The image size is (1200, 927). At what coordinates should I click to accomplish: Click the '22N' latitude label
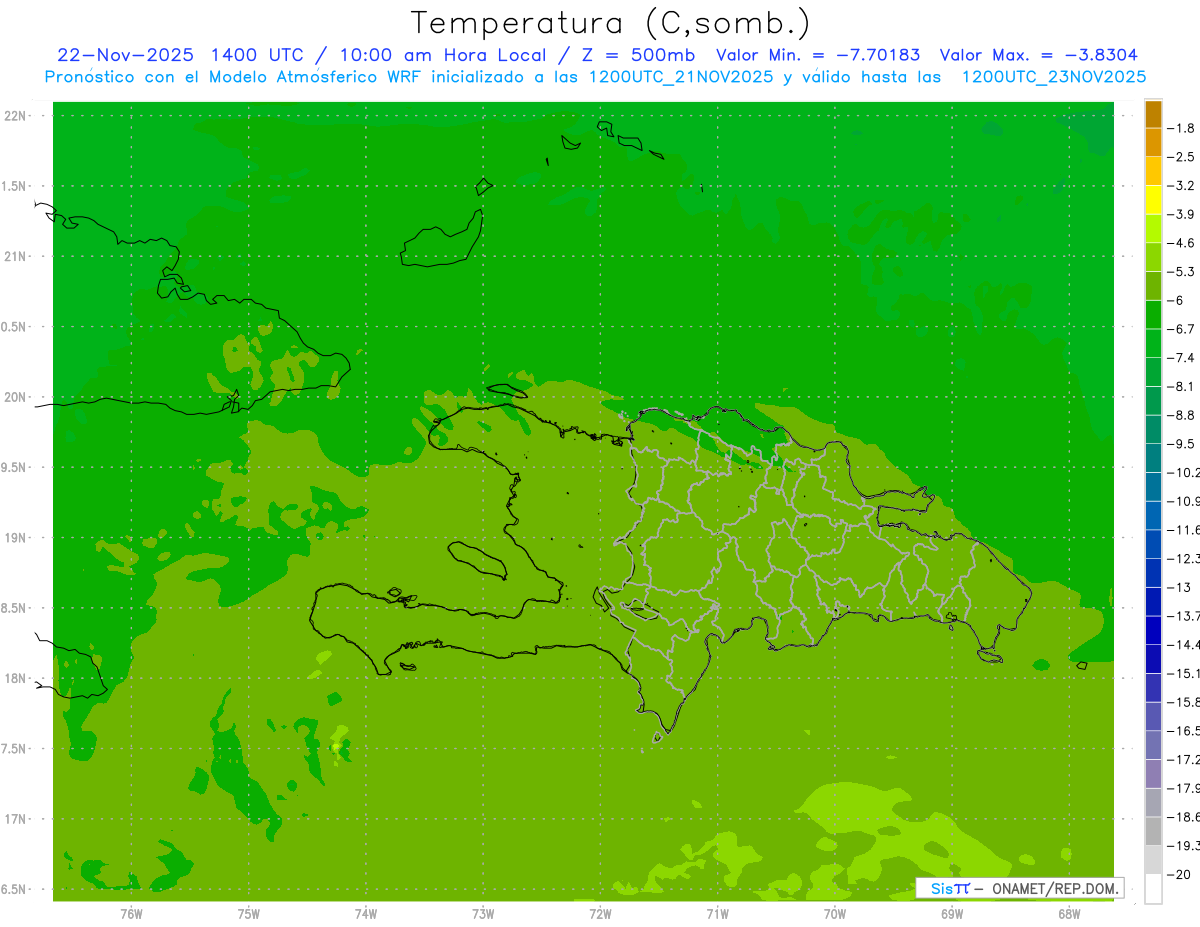point(16,116)
